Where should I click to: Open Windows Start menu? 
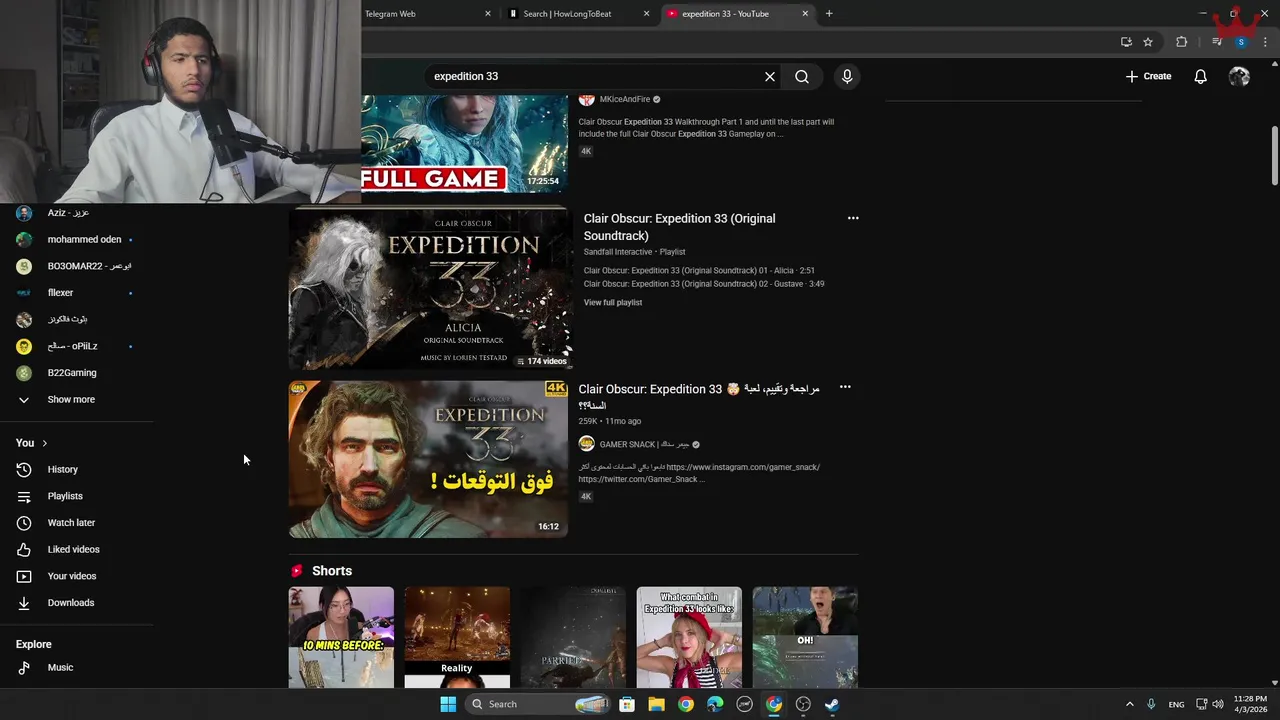tap(448, 704)
